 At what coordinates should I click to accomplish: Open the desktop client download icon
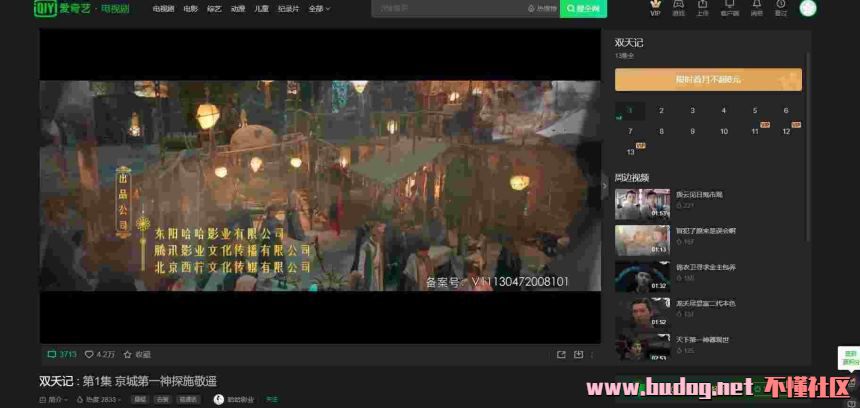click(x=729, y=8)
